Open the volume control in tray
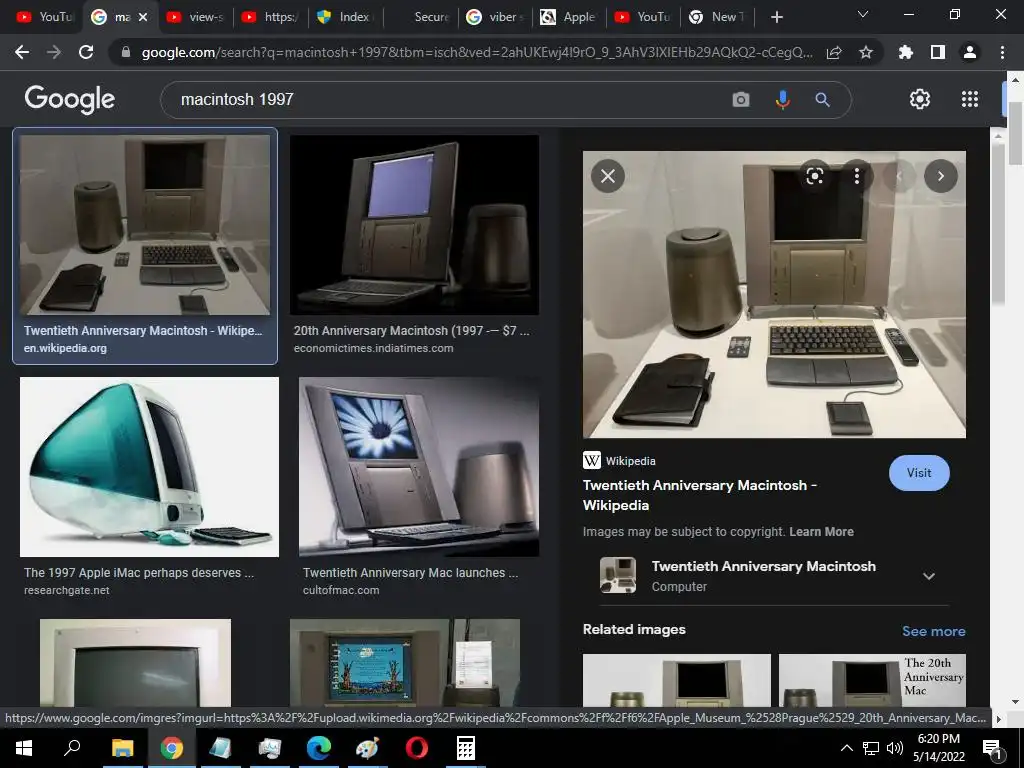This screenshot has height=768, width=1024. click(895, 748)
